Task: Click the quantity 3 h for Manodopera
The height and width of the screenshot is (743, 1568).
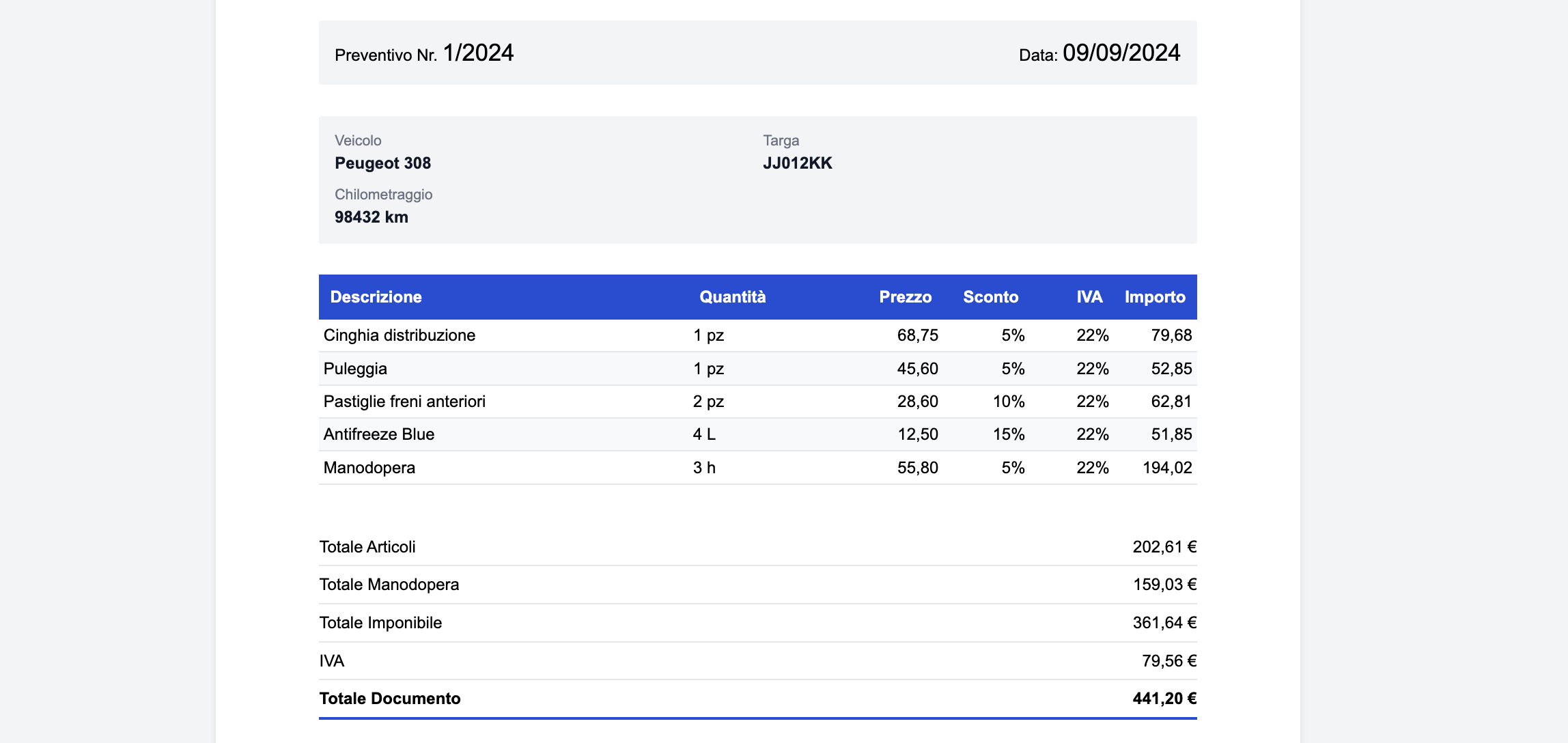Action: 704,468
